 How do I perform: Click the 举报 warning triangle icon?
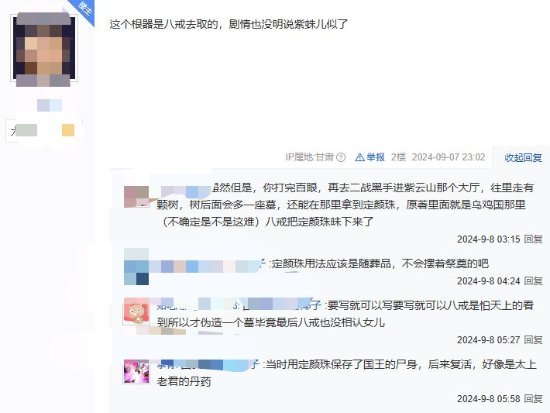pos(360,157)
